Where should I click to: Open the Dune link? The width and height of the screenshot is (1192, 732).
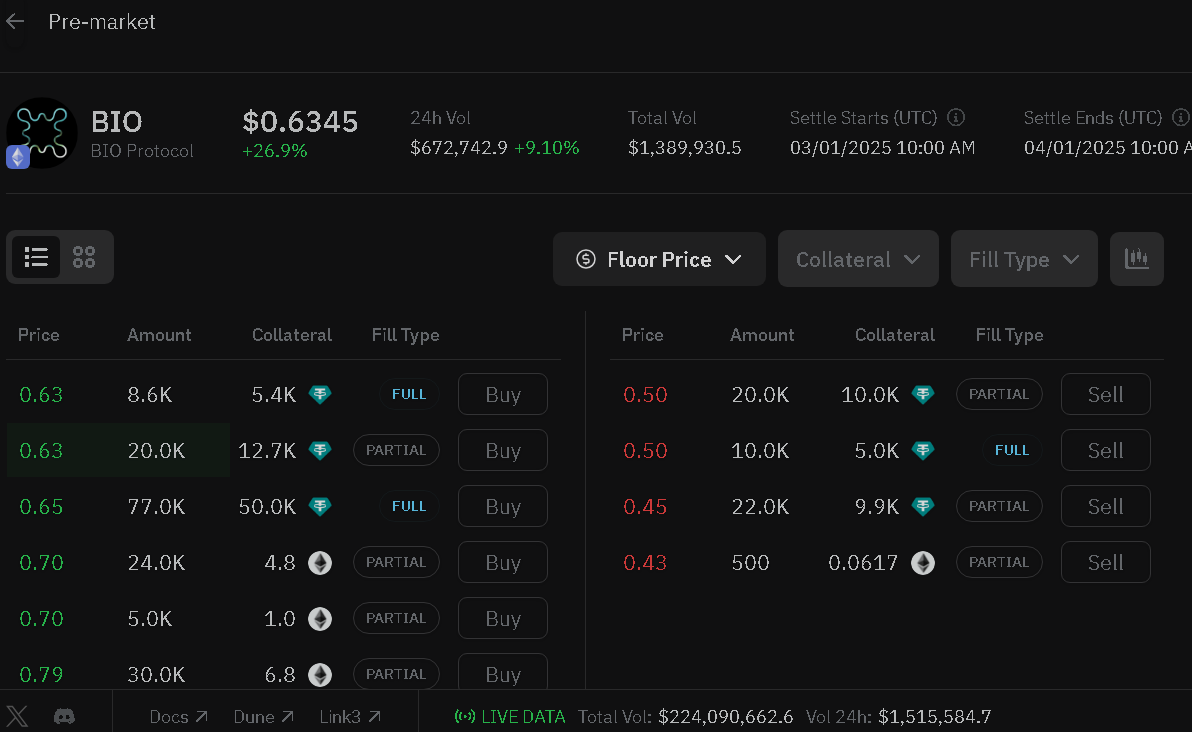(264, 717)
